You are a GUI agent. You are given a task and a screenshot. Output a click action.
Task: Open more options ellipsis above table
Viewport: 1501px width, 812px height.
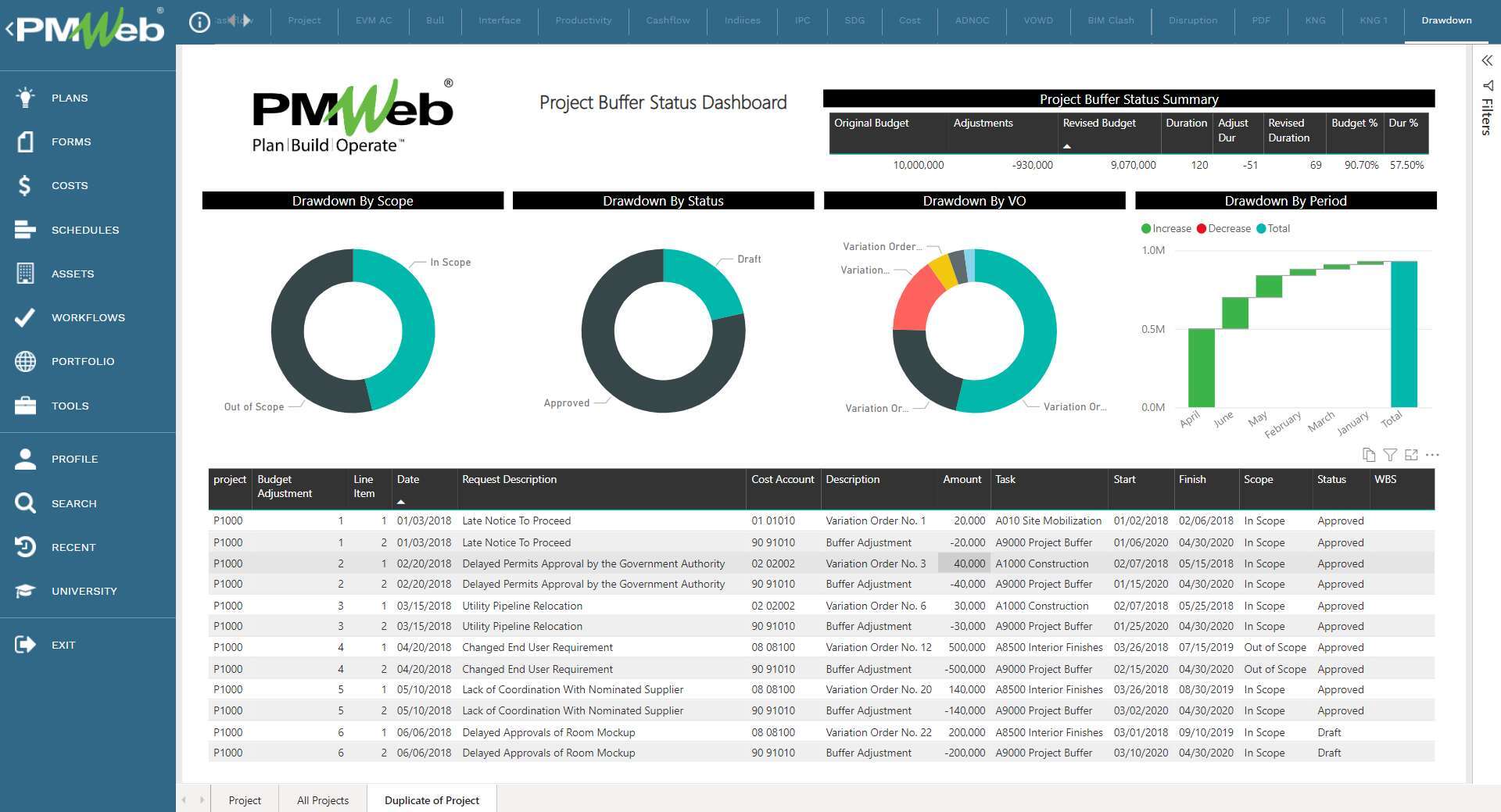(x=1431, y=455)
